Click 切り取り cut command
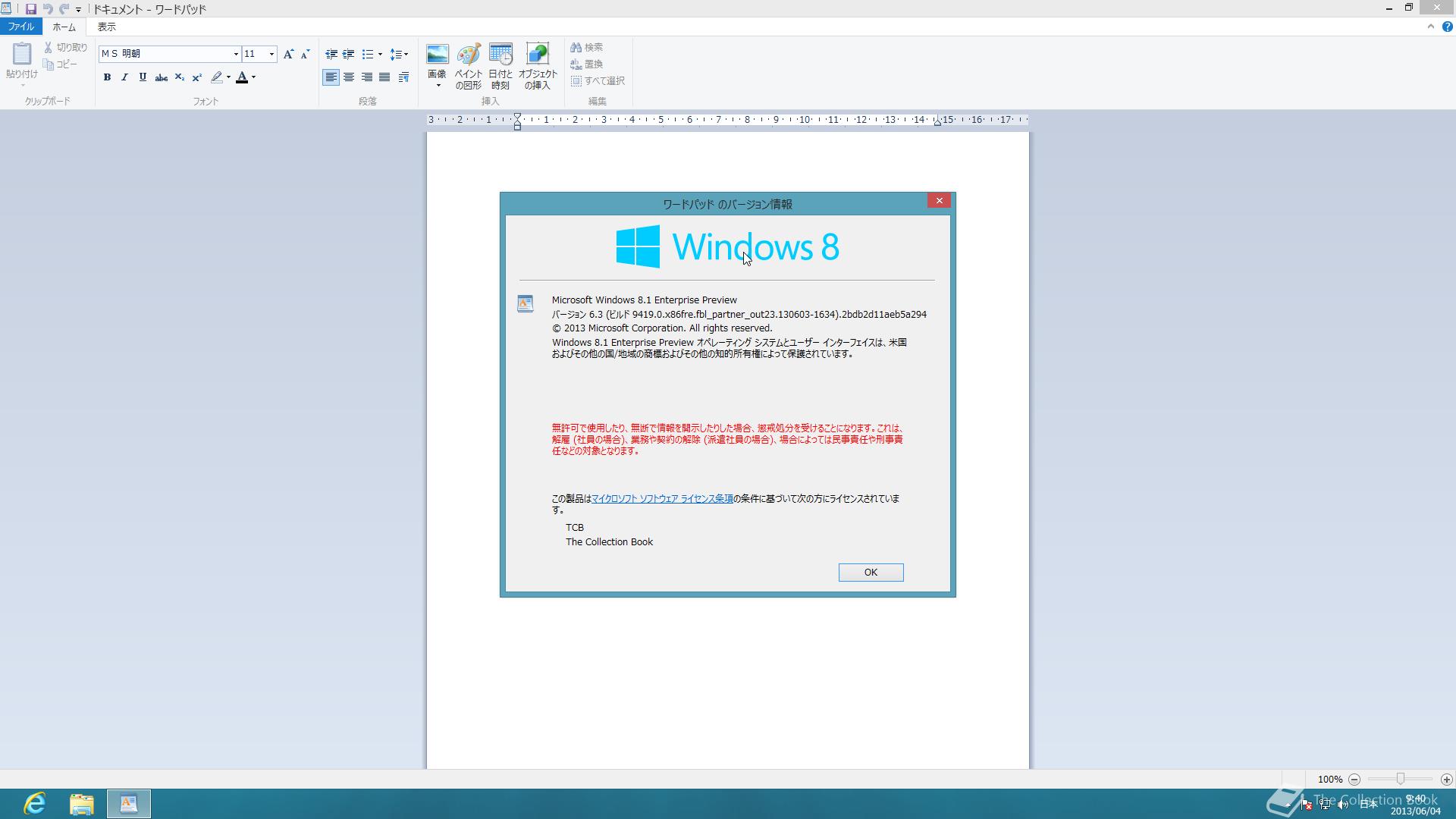This screenshot has height=819, width=1456. (x=65, y=47)
